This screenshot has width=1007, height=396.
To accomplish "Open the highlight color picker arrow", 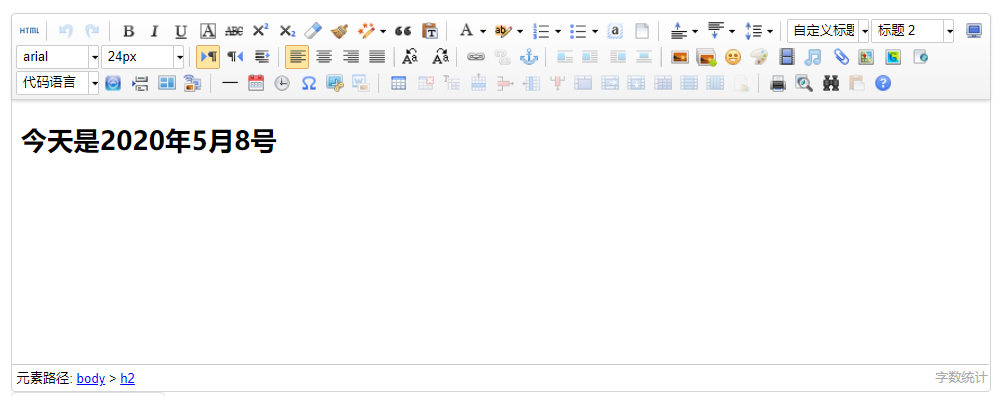I will 520,31.
